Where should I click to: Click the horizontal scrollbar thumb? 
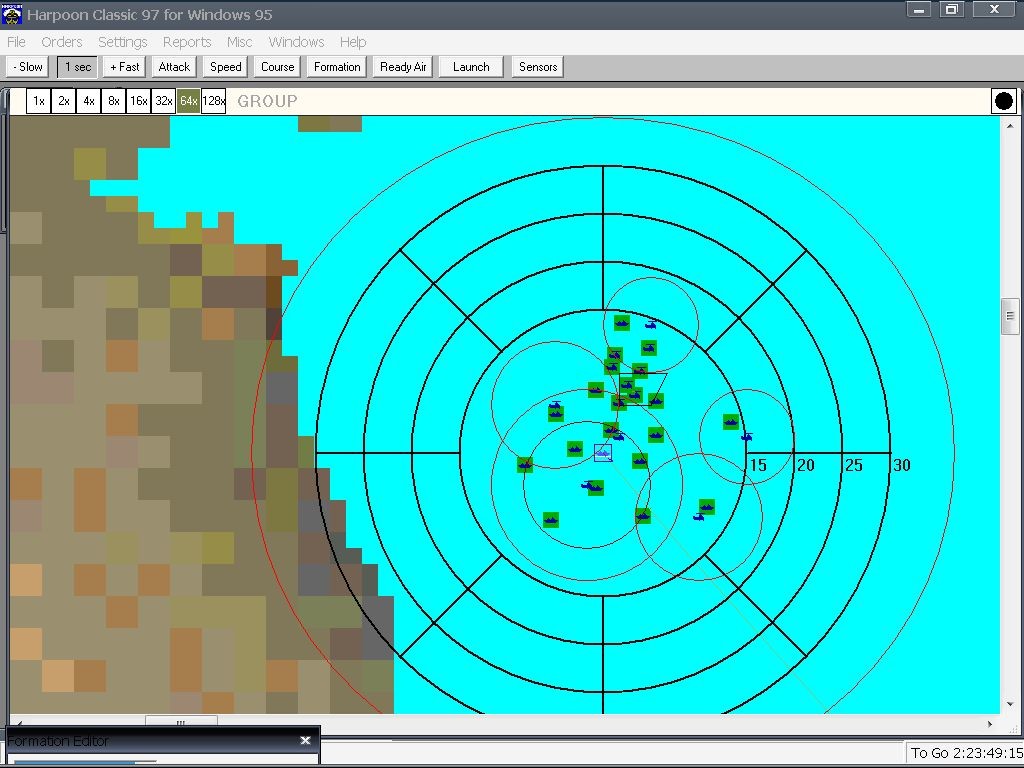click(181, 722)
